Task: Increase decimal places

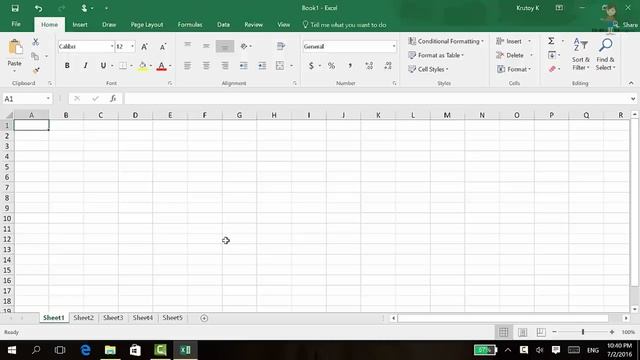Action: pyautogui.click(x=369, y=66)
